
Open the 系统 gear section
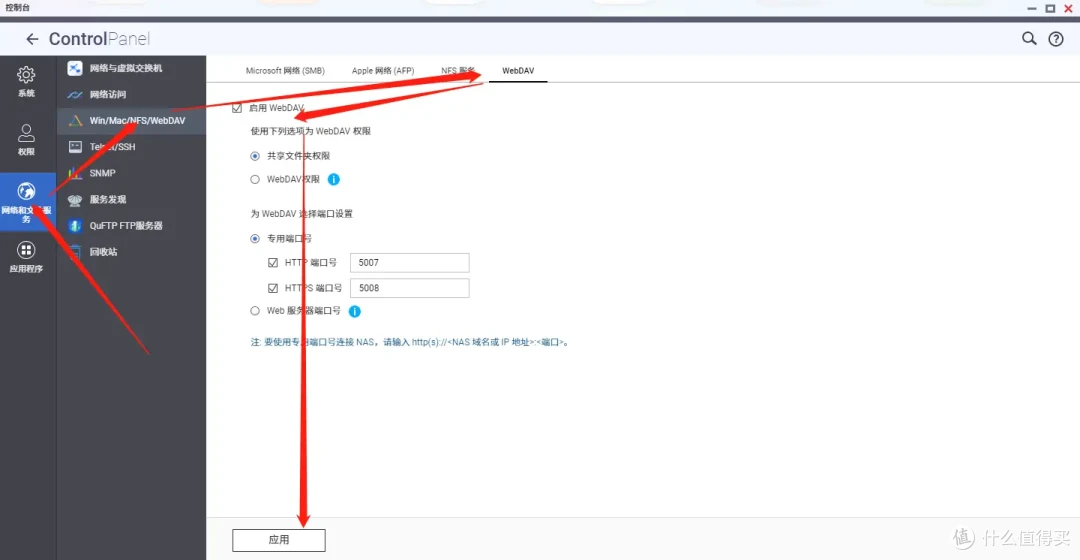click(26, 81)
